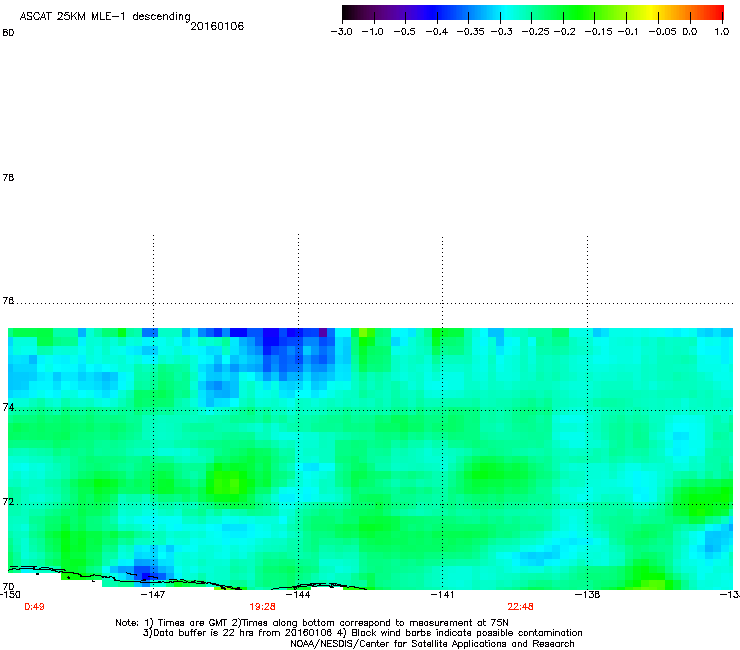740x650 pixels.
Task: Select the date label 20160106
Action: (x=217, y=26)
